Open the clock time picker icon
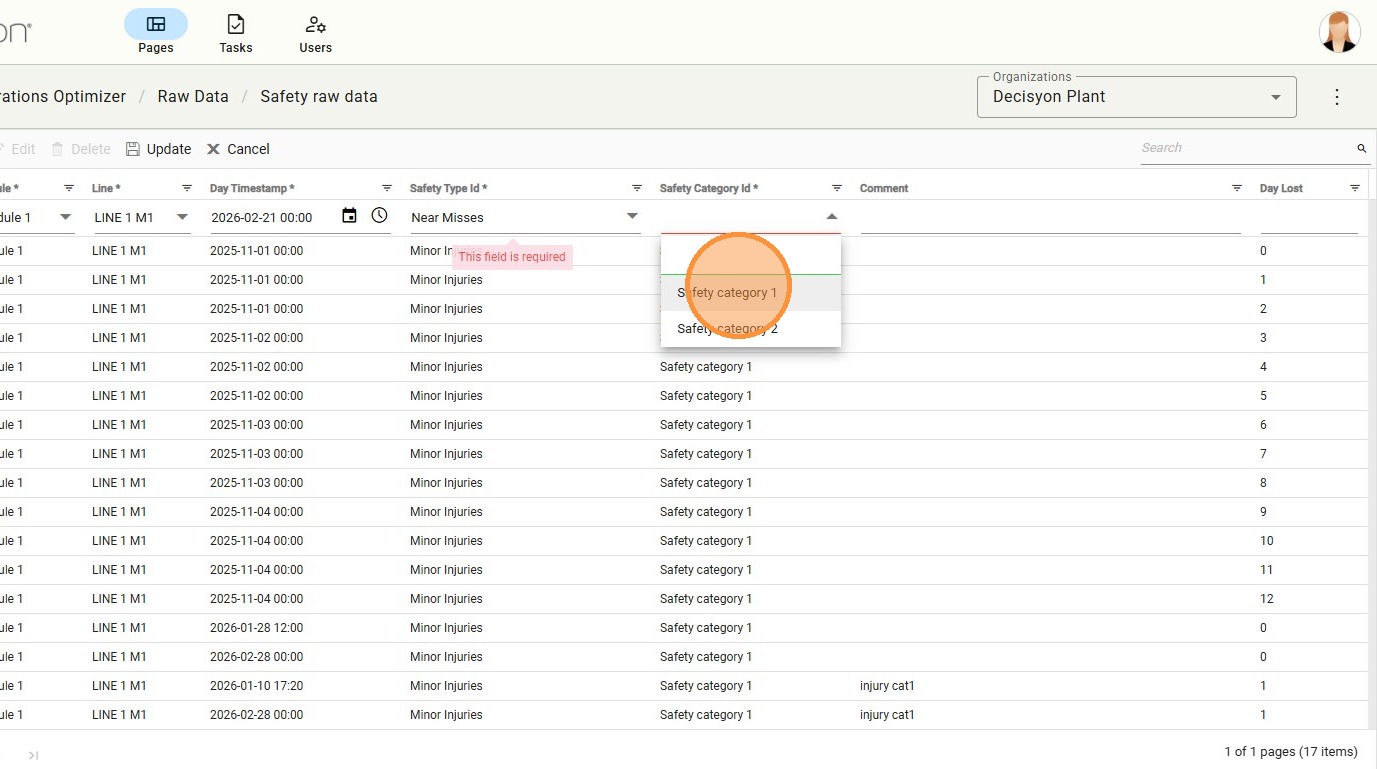The image size is (1377, 769). click(380, 216)
